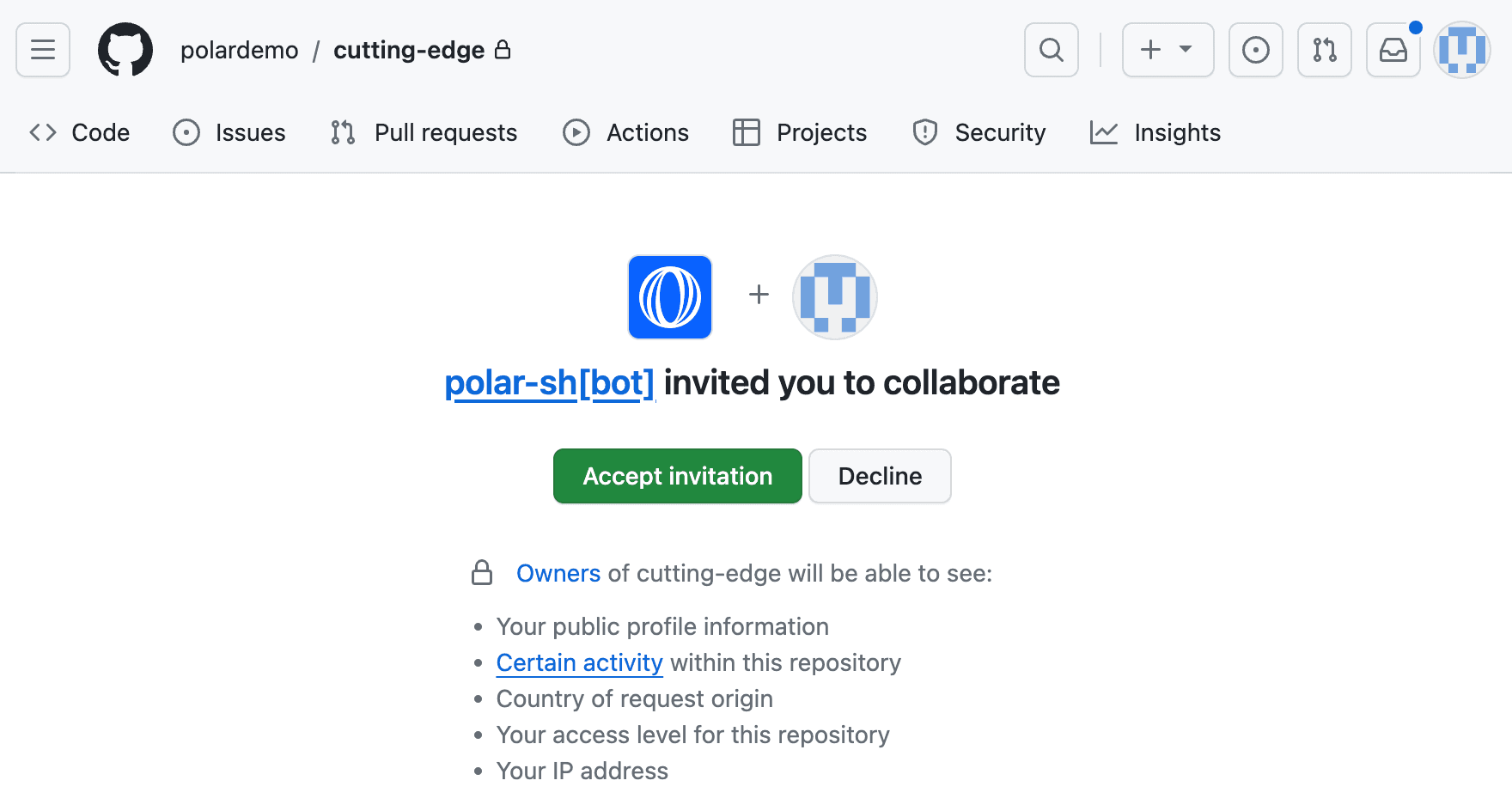
Task: Click the GitHub Octocat logo
Action: (x=125, y=50)
